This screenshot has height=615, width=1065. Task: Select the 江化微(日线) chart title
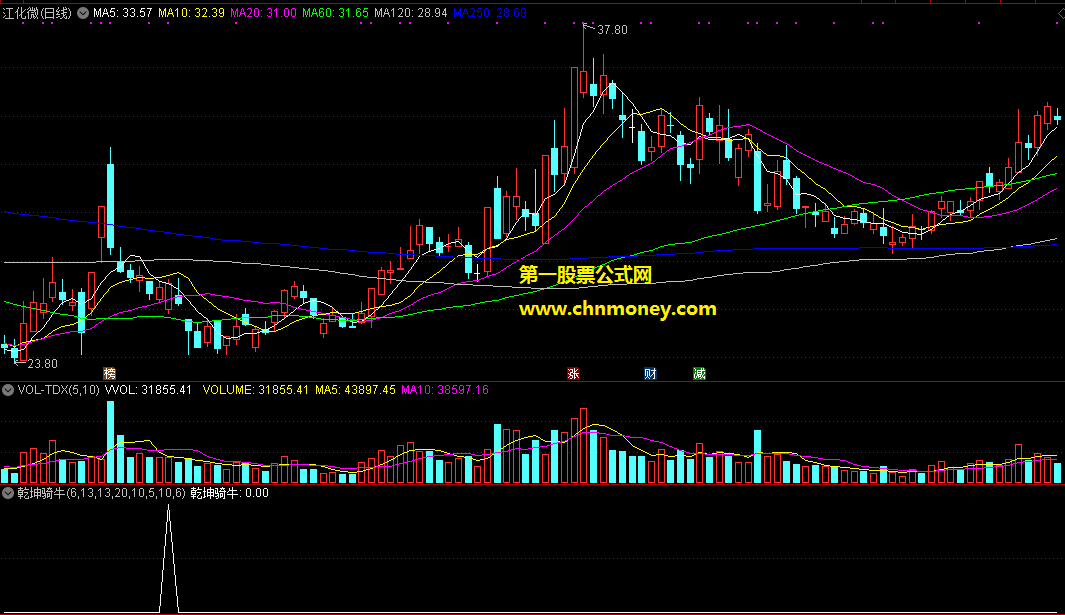pyautogui.click(x=37, y=13)
